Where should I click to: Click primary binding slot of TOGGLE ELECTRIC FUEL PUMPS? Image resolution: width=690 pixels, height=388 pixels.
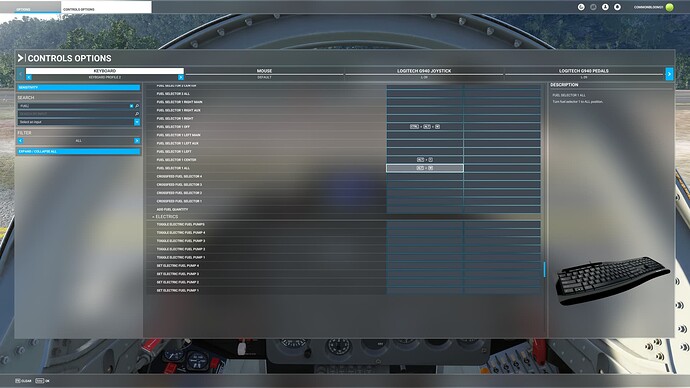point(425,224)
